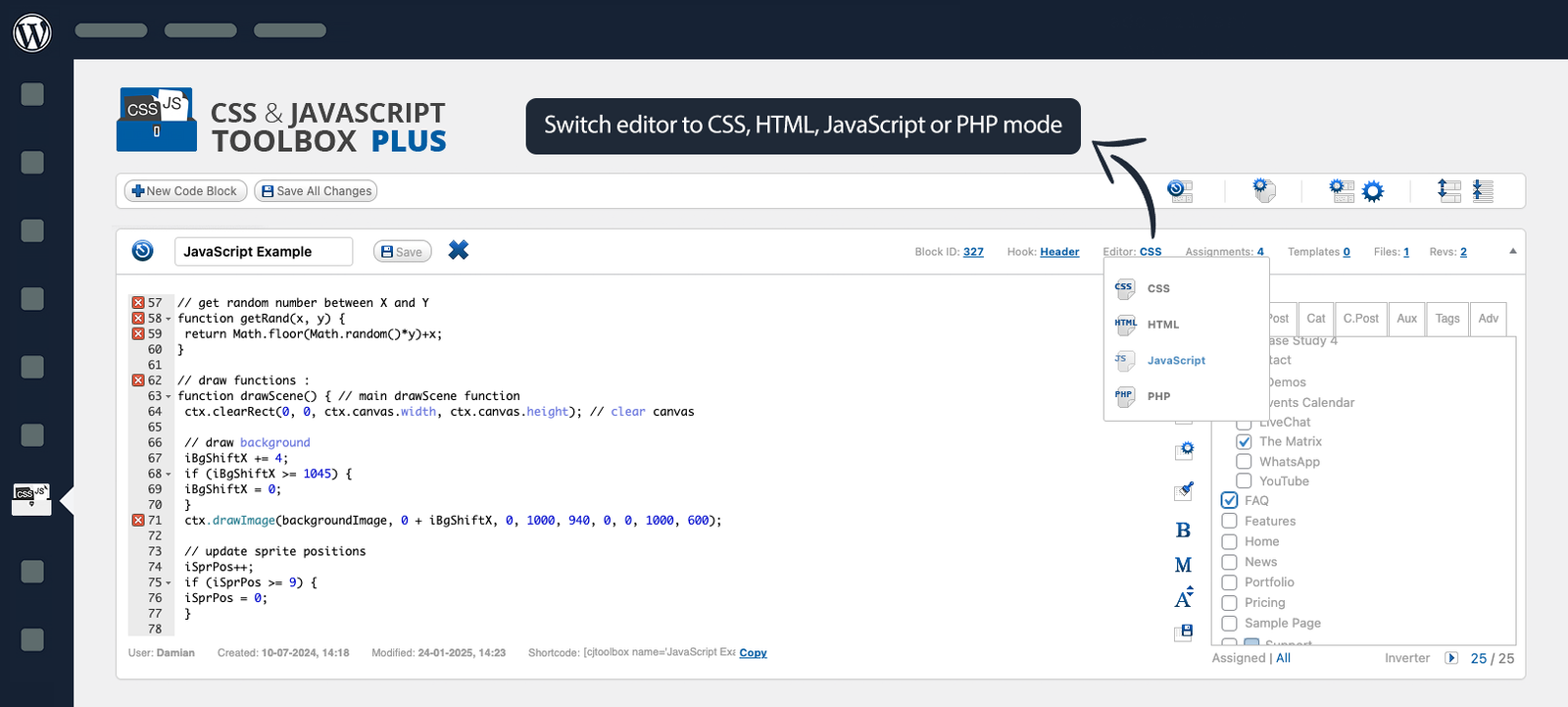1568x707 pixels.
Task: Check the Portfolio checkbox
Action: coord(1230,582)
